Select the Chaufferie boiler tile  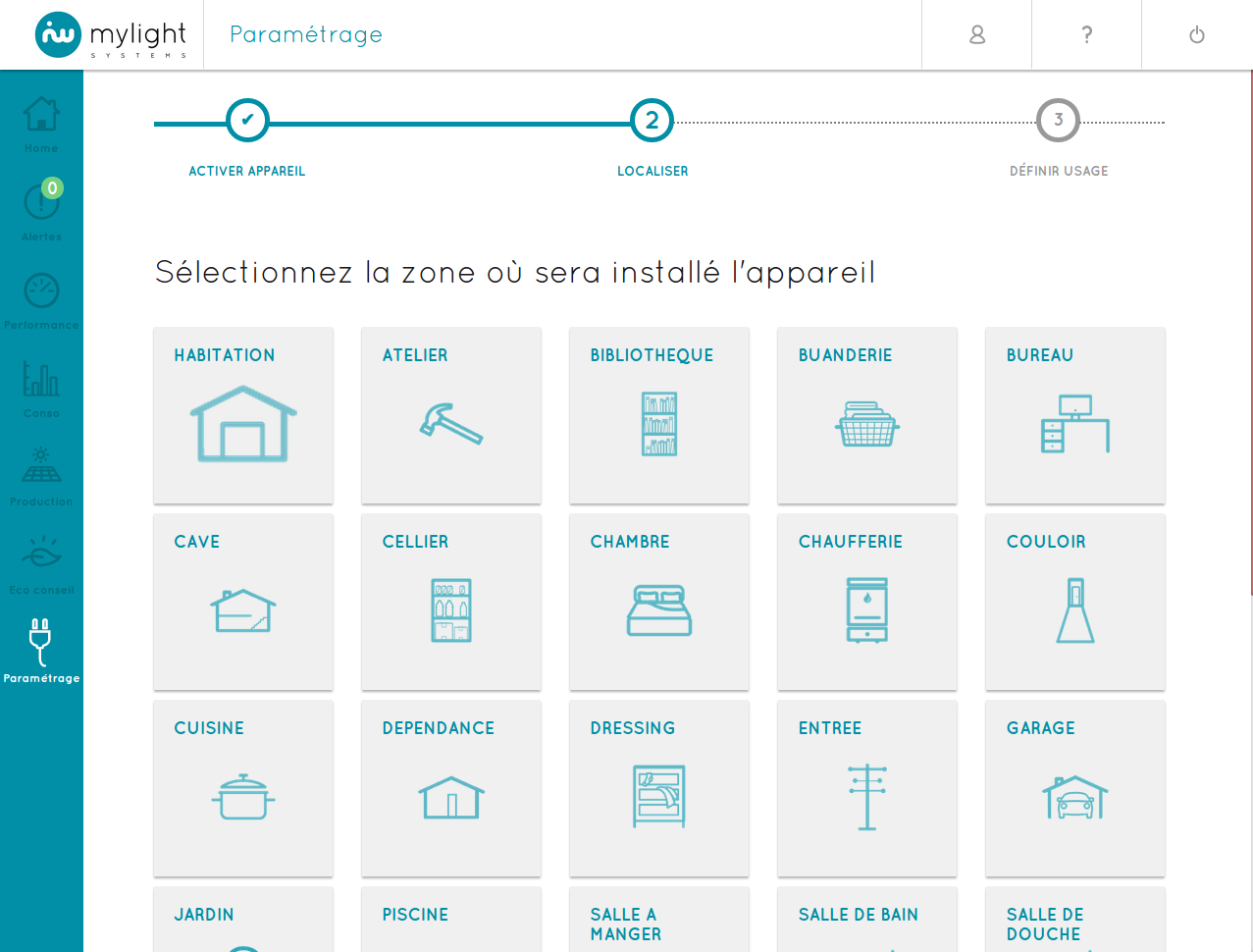(867, 602)
